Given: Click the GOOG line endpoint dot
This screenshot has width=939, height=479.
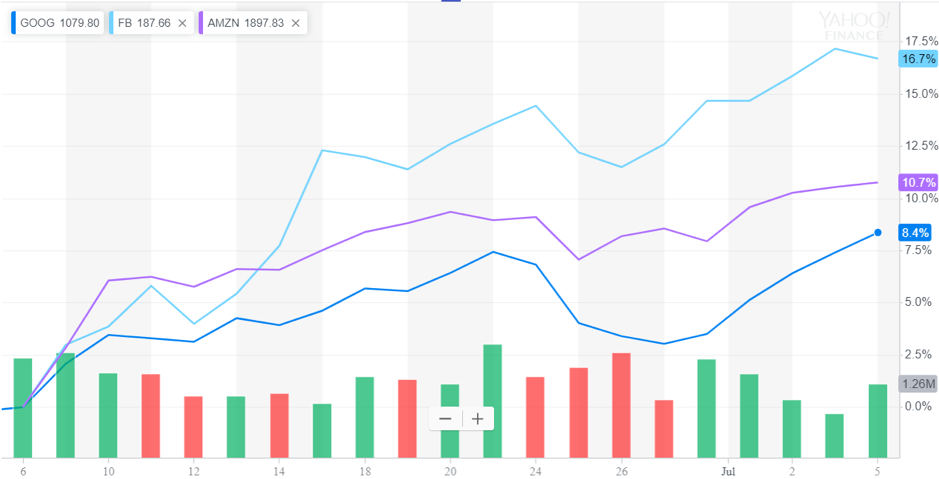Looking at the screenshot, I should 878,233.
